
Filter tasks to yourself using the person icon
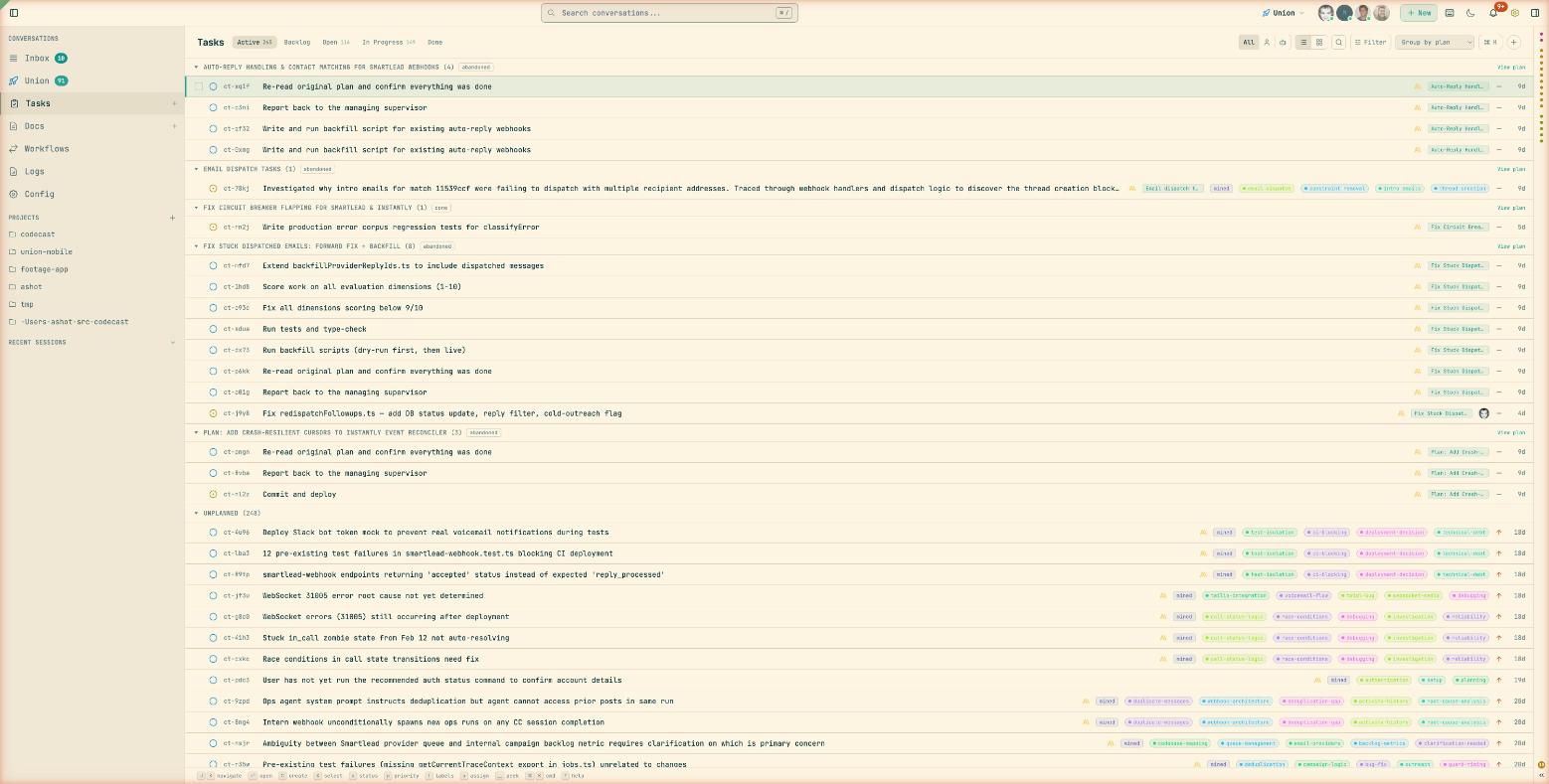tap(1267, 43)
